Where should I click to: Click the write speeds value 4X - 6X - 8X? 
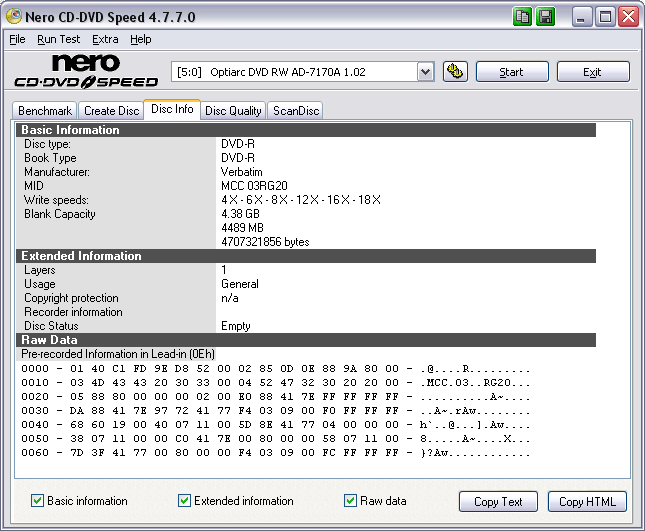(301, 200)
